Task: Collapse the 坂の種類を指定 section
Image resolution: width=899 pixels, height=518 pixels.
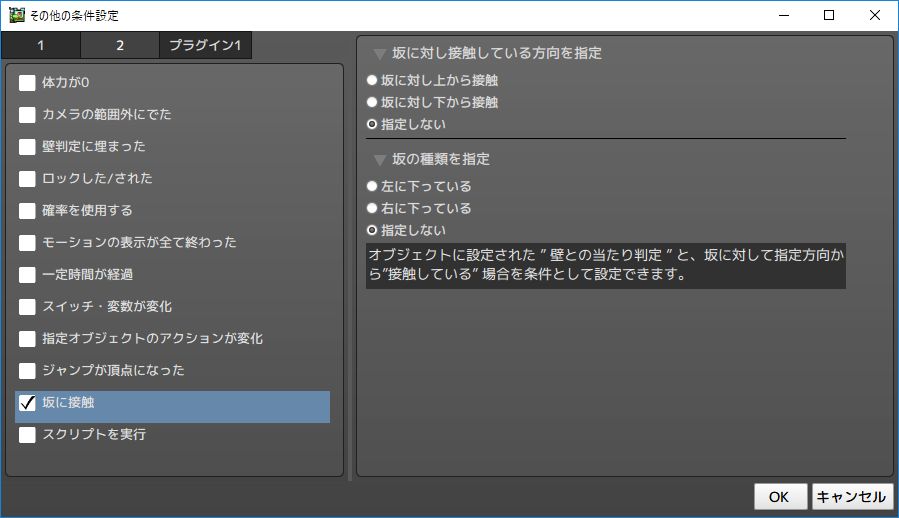Action: pyautogui.click(x=379, y=160)
